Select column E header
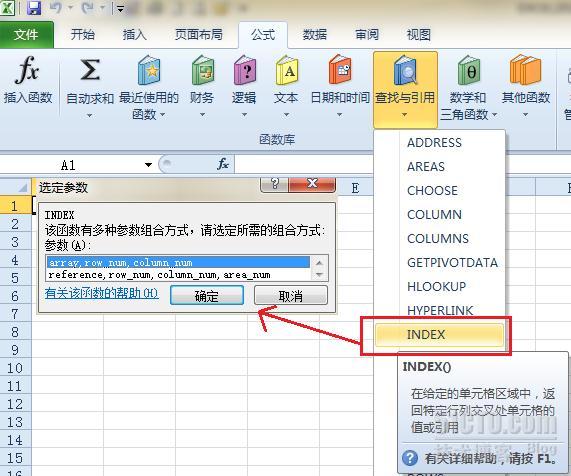The image size is (571, 476). 355,188
